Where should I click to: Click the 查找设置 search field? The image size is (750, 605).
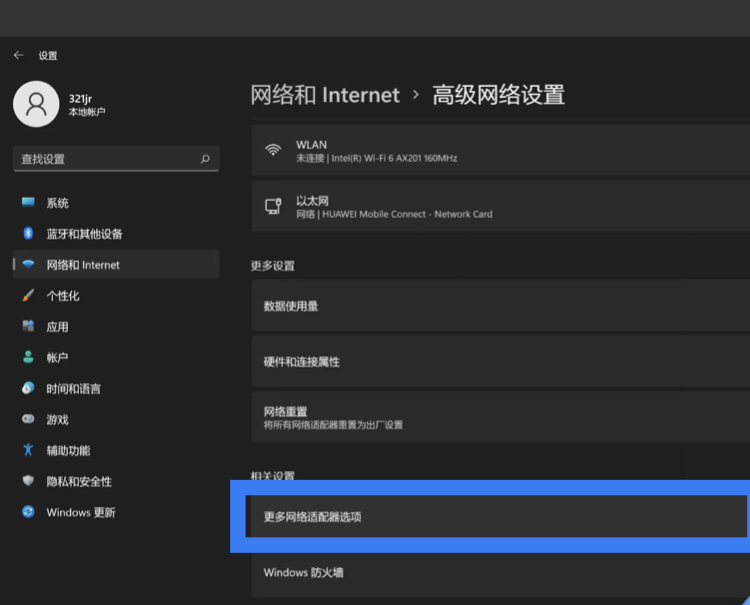(116, 159)
